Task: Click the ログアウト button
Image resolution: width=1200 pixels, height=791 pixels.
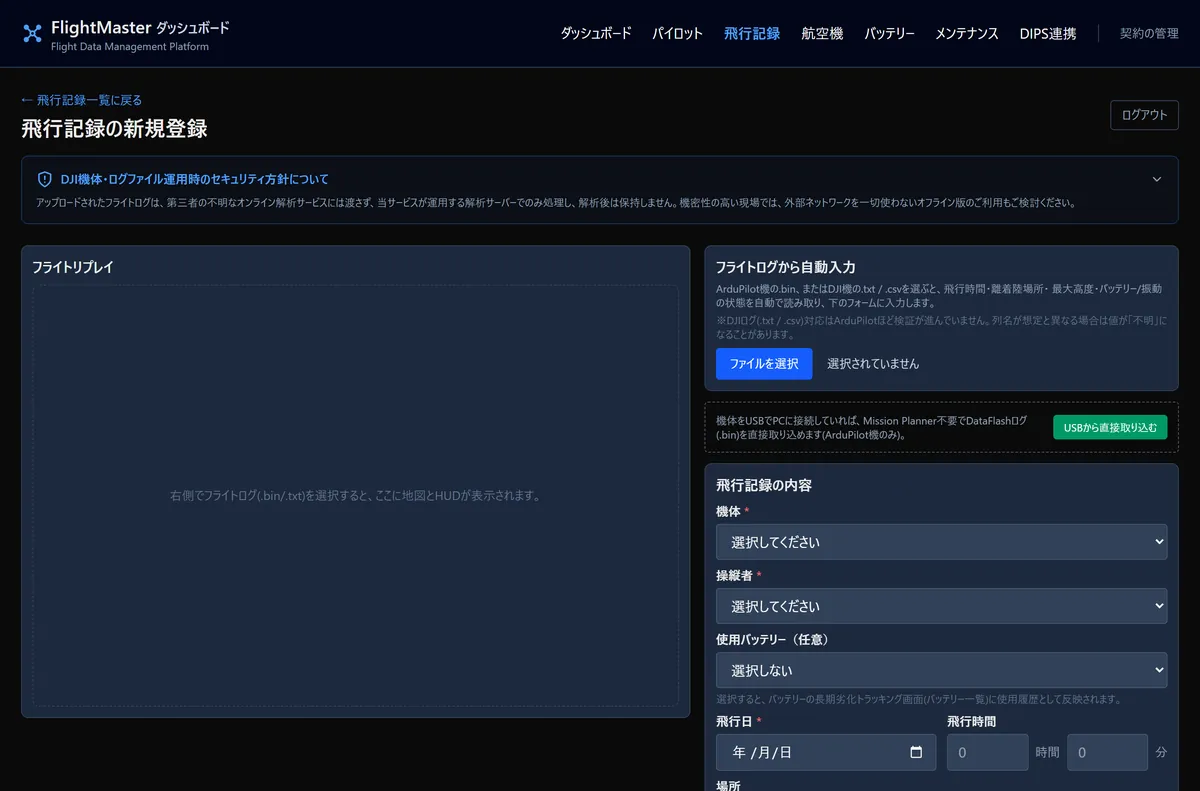Action: point(1144,115)
